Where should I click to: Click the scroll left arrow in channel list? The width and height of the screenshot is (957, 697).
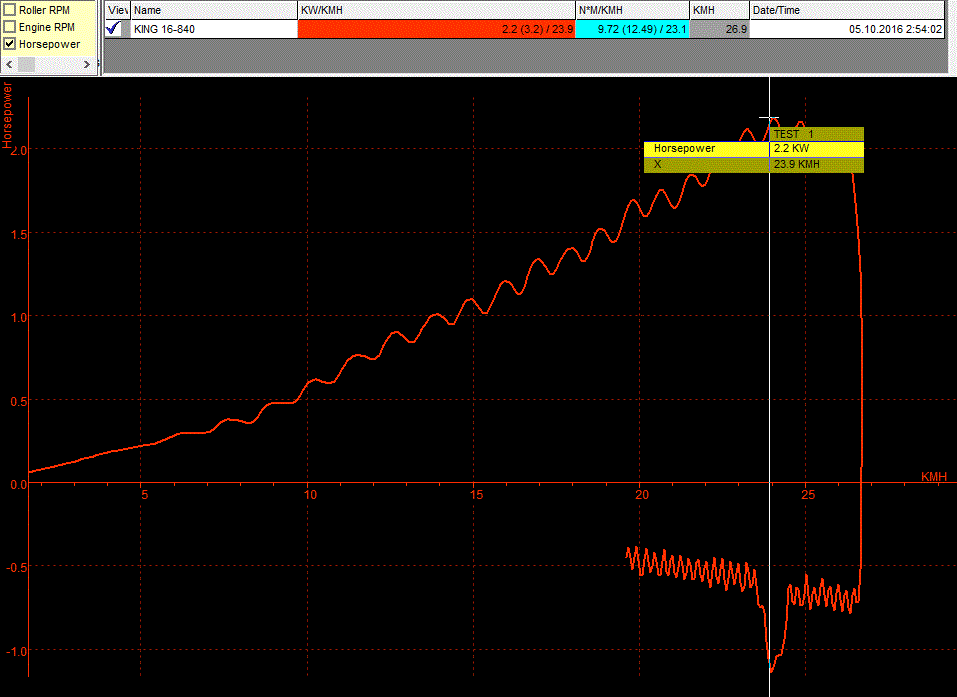coord(9,64)
